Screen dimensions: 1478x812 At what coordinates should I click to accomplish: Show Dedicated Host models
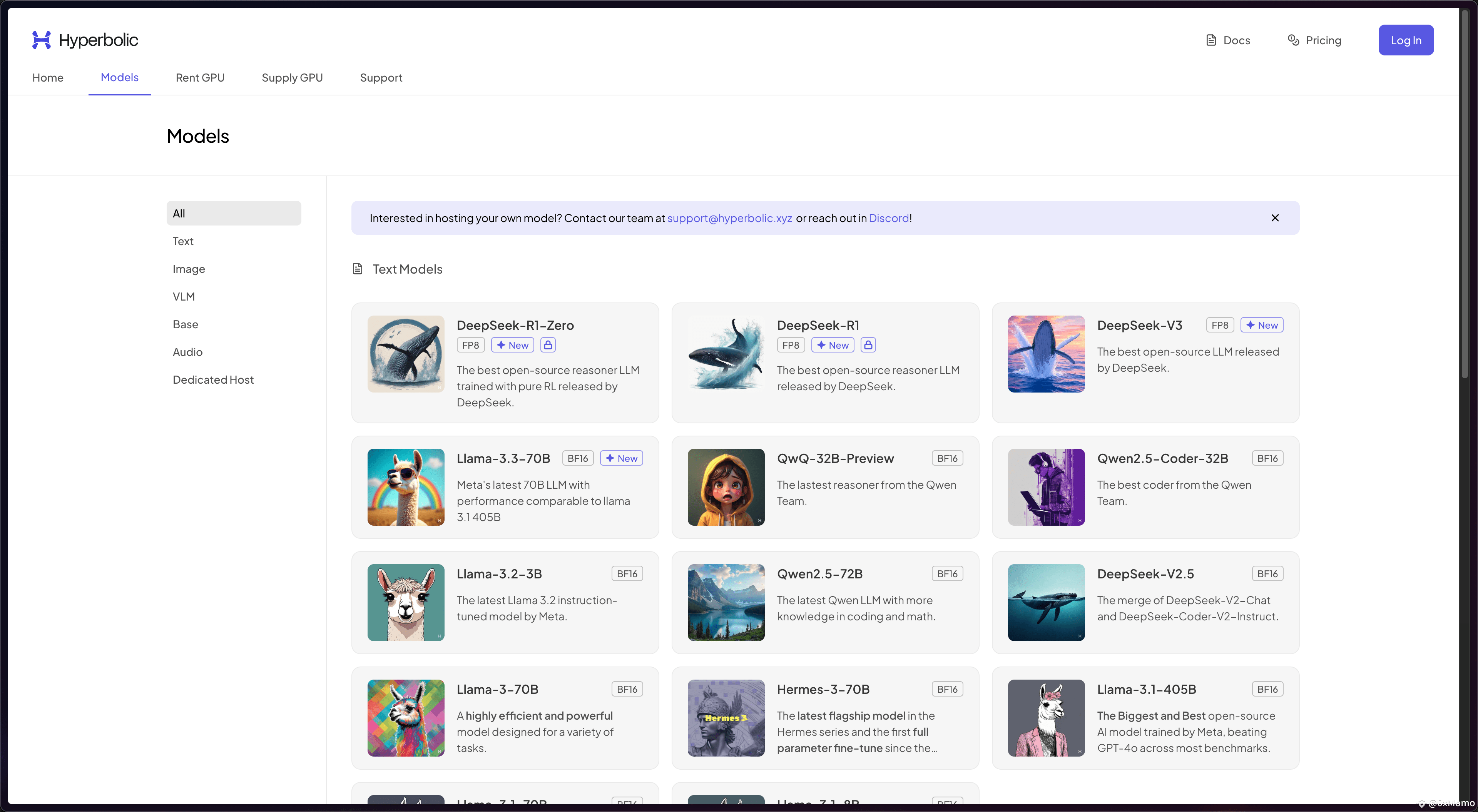tap(213, 379)
